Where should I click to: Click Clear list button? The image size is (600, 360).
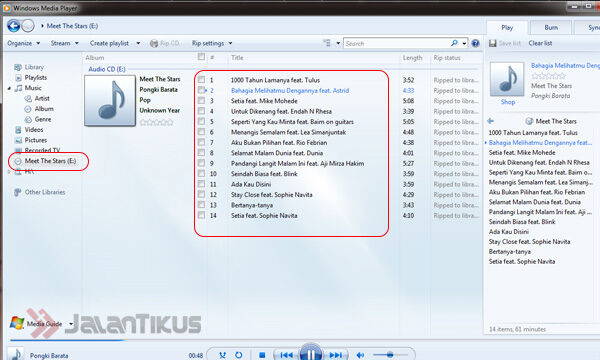pyautogui.click(x=540, y=43)
